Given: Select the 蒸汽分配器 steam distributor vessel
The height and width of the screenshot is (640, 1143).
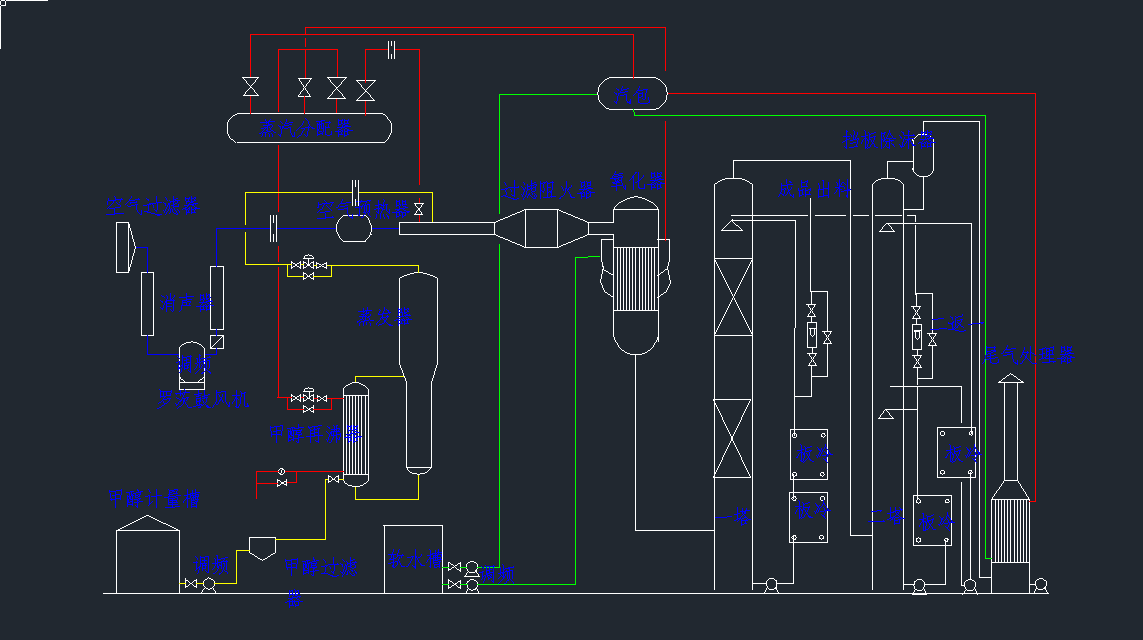Looking at the screenshot, I should (x=309, y=128).
